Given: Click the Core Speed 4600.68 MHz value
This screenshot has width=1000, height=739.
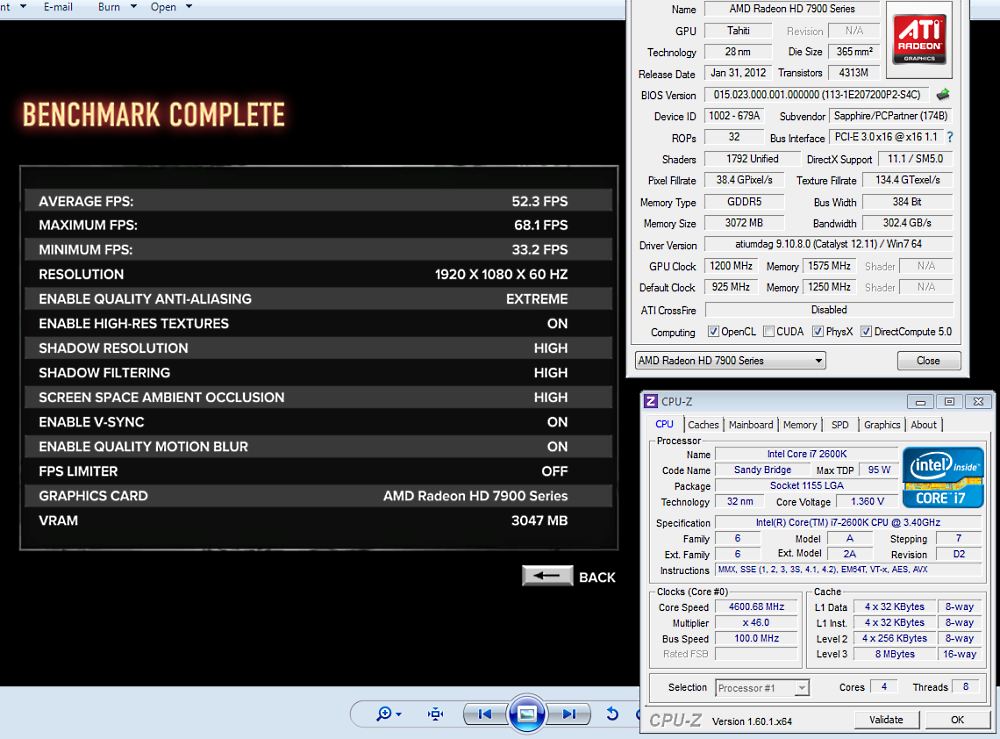Looking at the screenshot, I should (x=756, y=607).
